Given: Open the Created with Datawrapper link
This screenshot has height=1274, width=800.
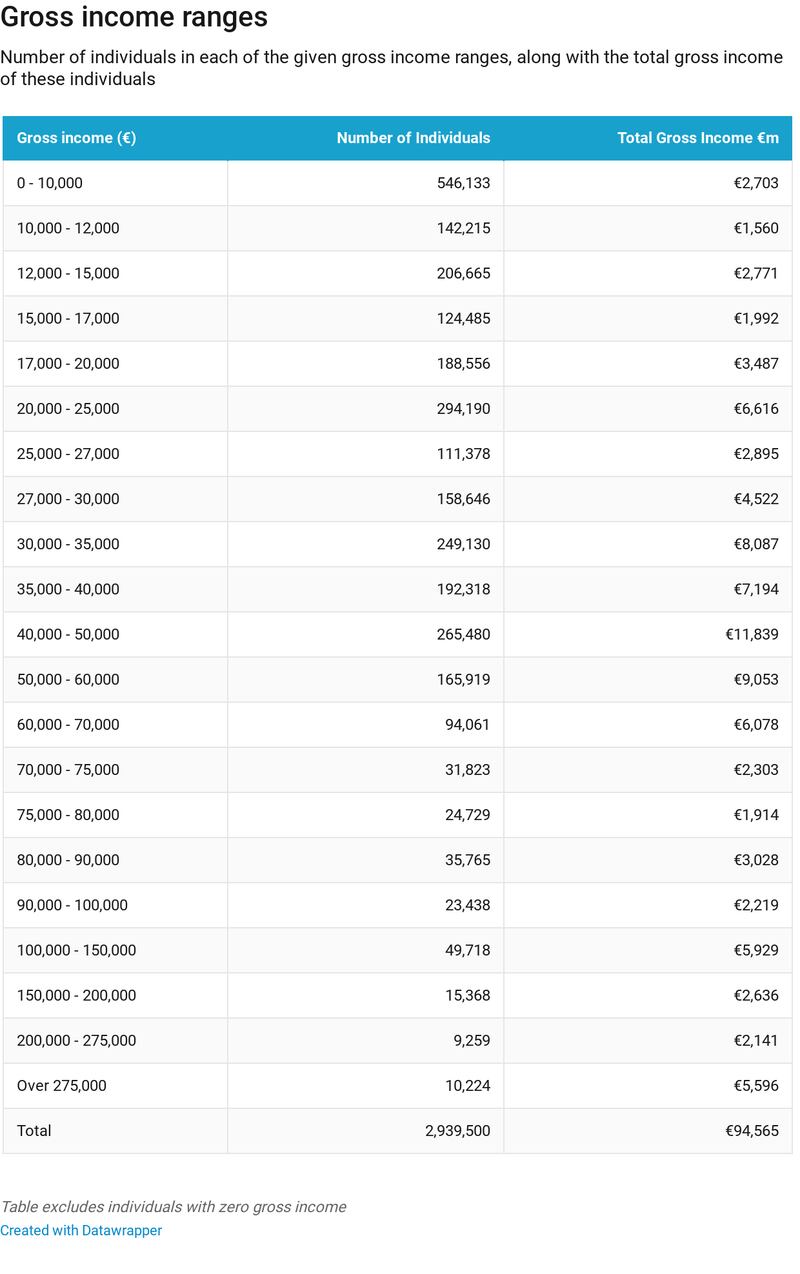Looking at the screenshot, I should pos(81,1231).
